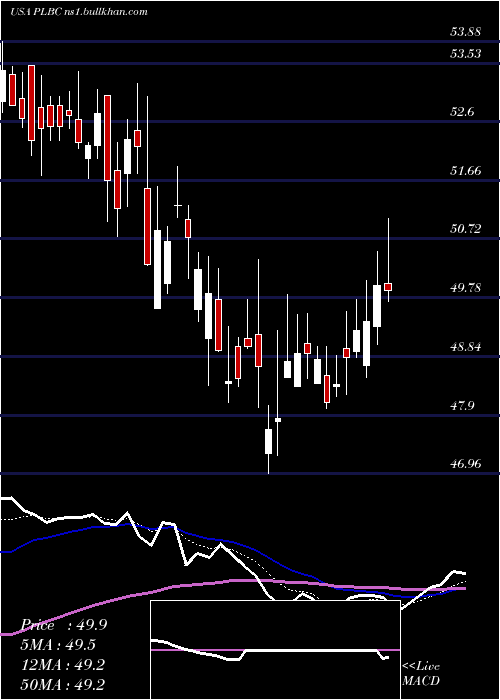This screenshot has width=500, height=700.
Task: Click the 51.66 price level label
Action: pos(465,171)
